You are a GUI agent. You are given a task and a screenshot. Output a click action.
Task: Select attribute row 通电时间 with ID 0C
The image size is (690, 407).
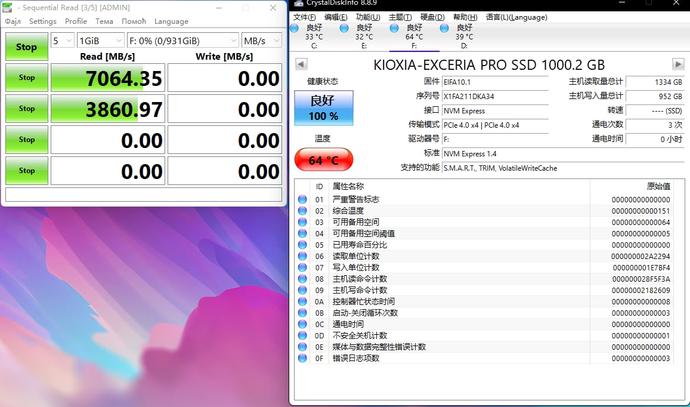coord(484,324)
